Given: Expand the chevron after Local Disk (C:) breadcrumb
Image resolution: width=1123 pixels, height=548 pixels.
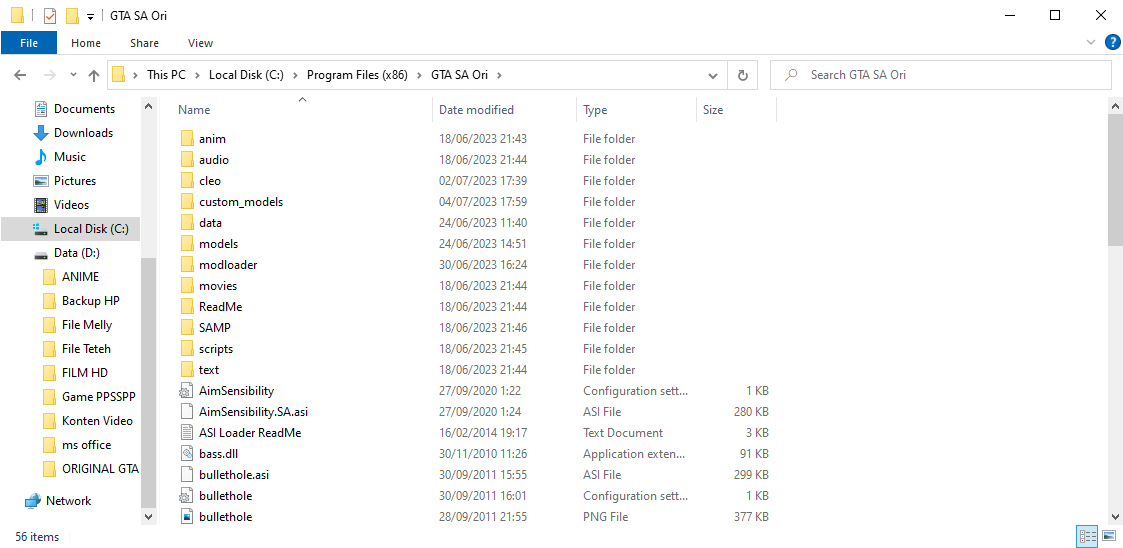Looking at the screenshot, I should (295, 74).
